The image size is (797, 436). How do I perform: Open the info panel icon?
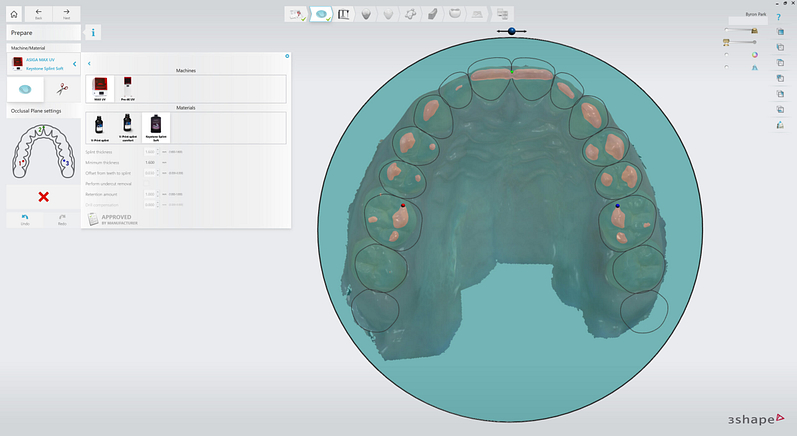pyautogui.click(x=94, y=32)
